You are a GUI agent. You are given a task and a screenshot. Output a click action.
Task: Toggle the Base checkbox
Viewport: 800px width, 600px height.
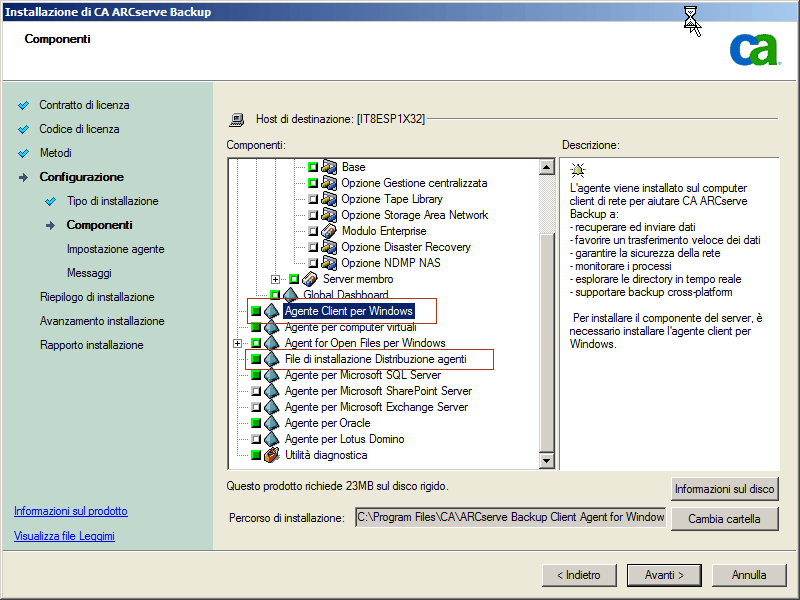pos(313,167)
